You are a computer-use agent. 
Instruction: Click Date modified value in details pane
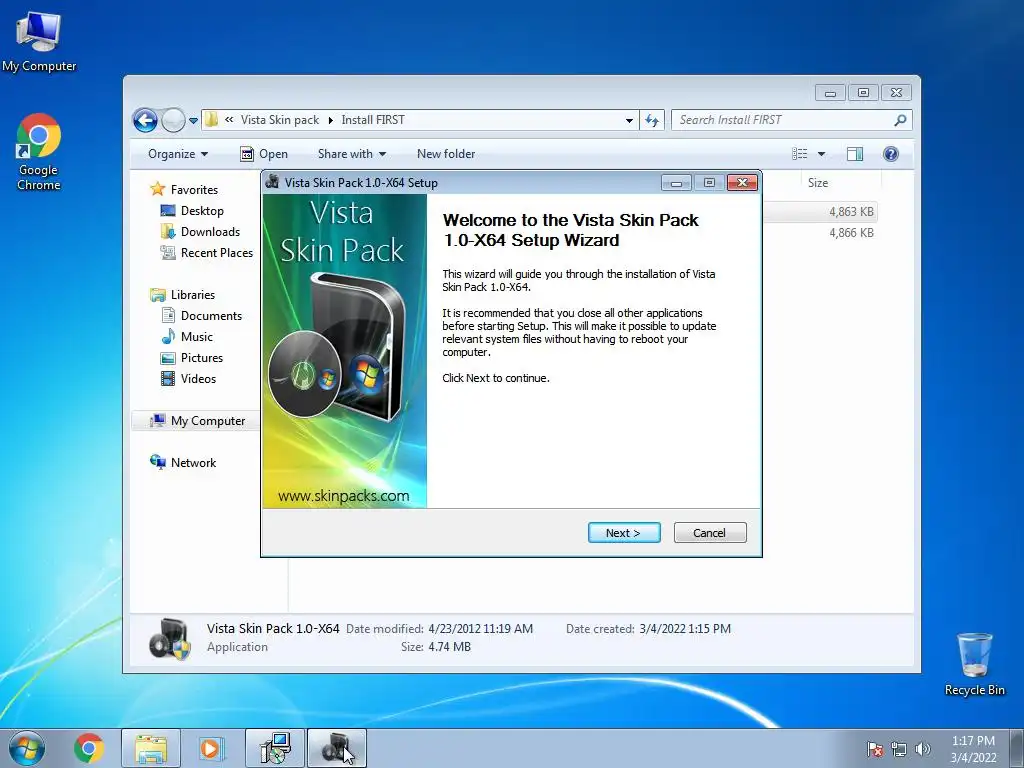pyautogui.click(x=481, y=629)
